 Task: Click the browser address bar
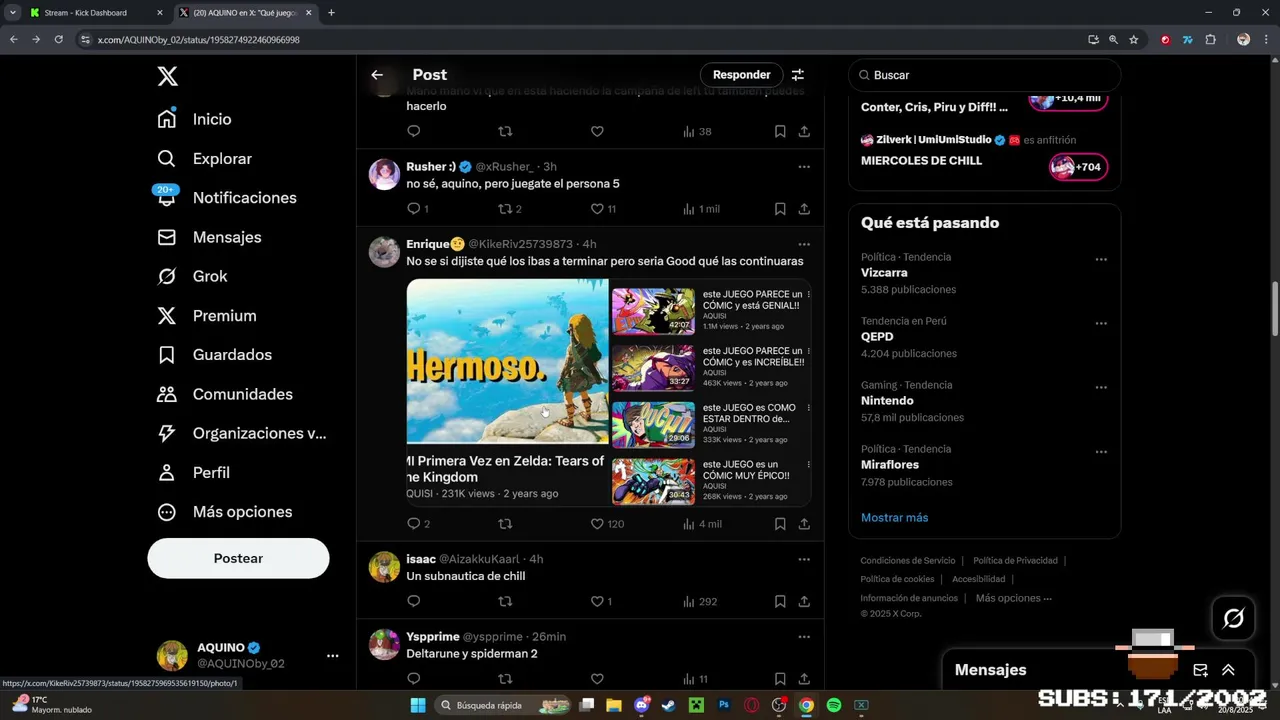point(580,40)
